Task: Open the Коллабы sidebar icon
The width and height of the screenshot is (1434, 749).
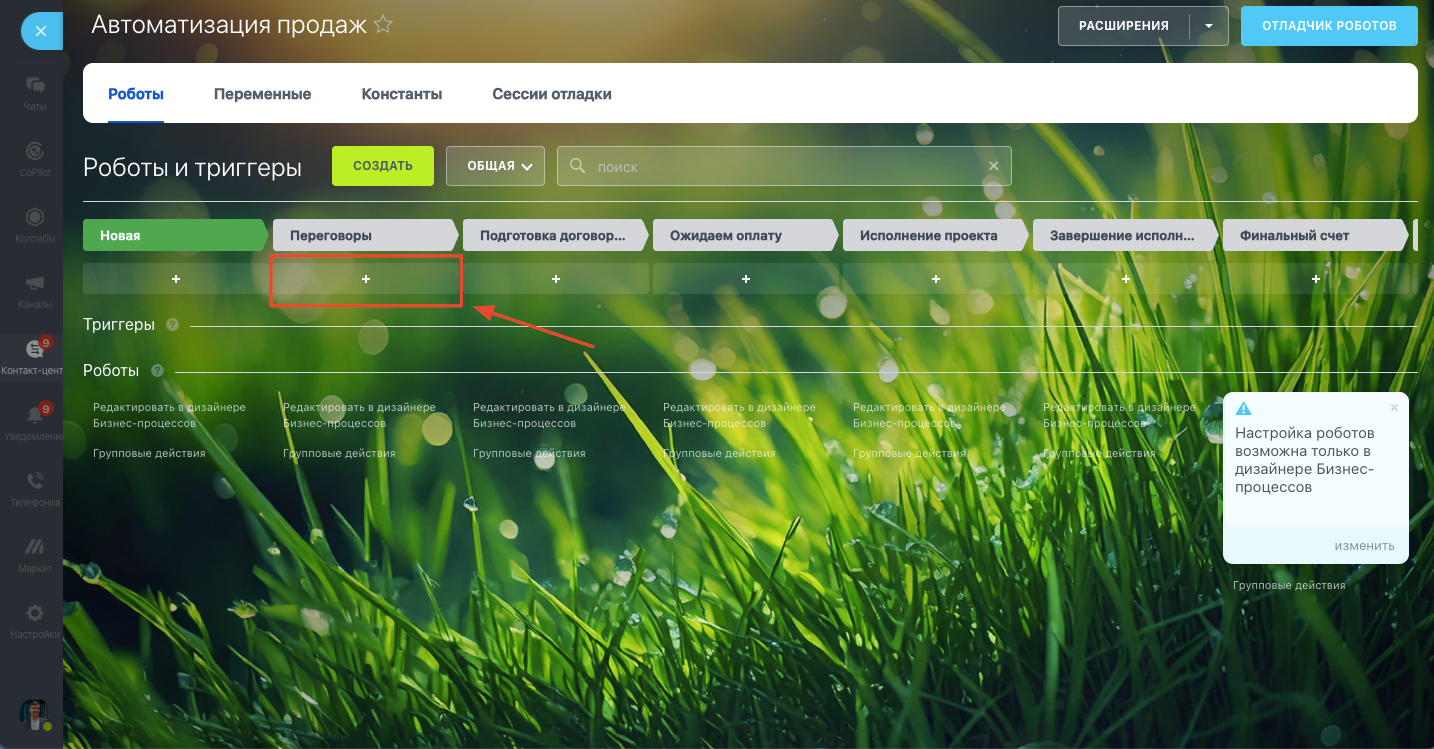Action: pos(35,224)
